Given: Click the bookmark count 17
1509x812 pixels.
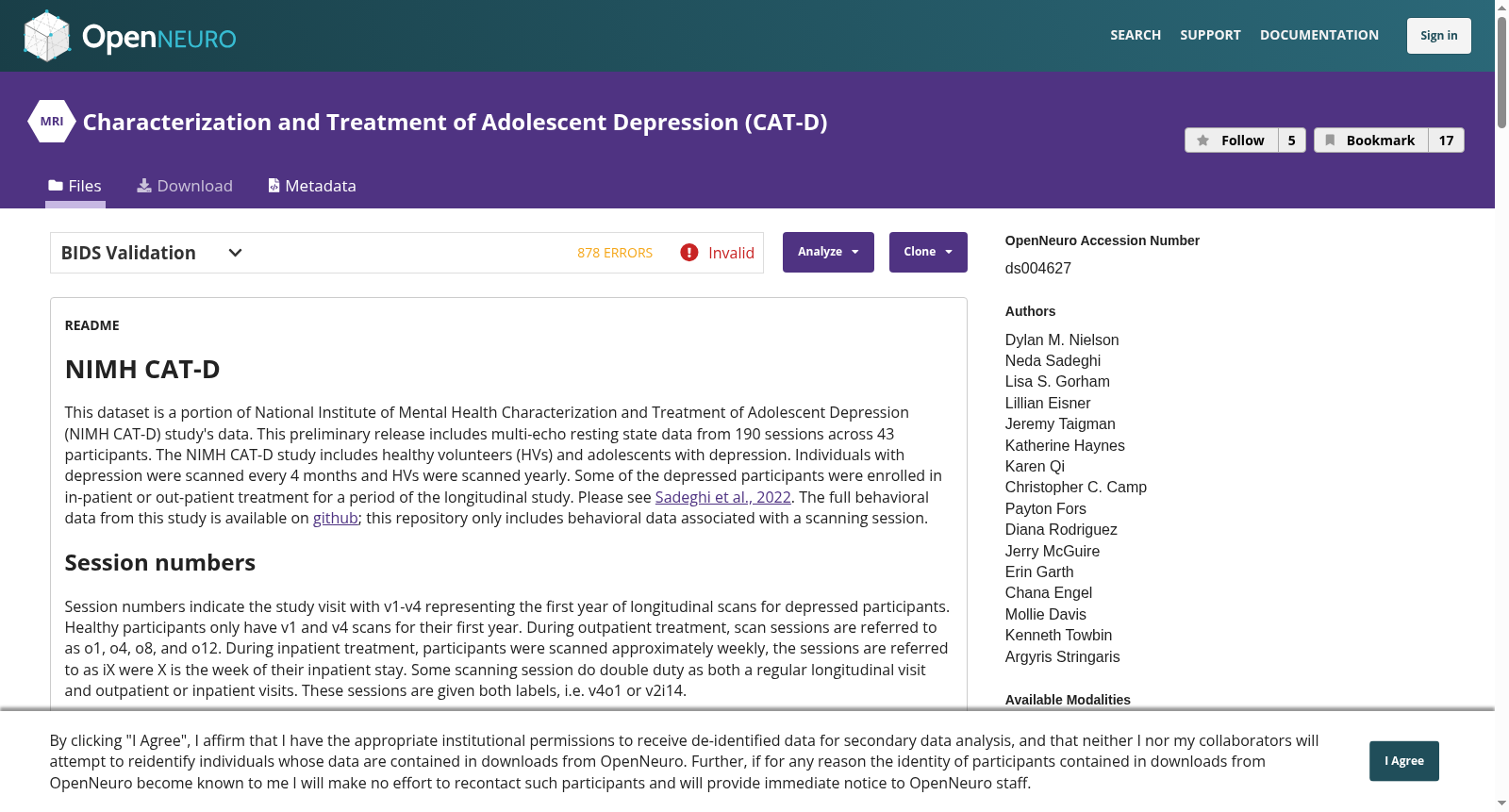Looking at the screenshot, I should pos(1446,141).
